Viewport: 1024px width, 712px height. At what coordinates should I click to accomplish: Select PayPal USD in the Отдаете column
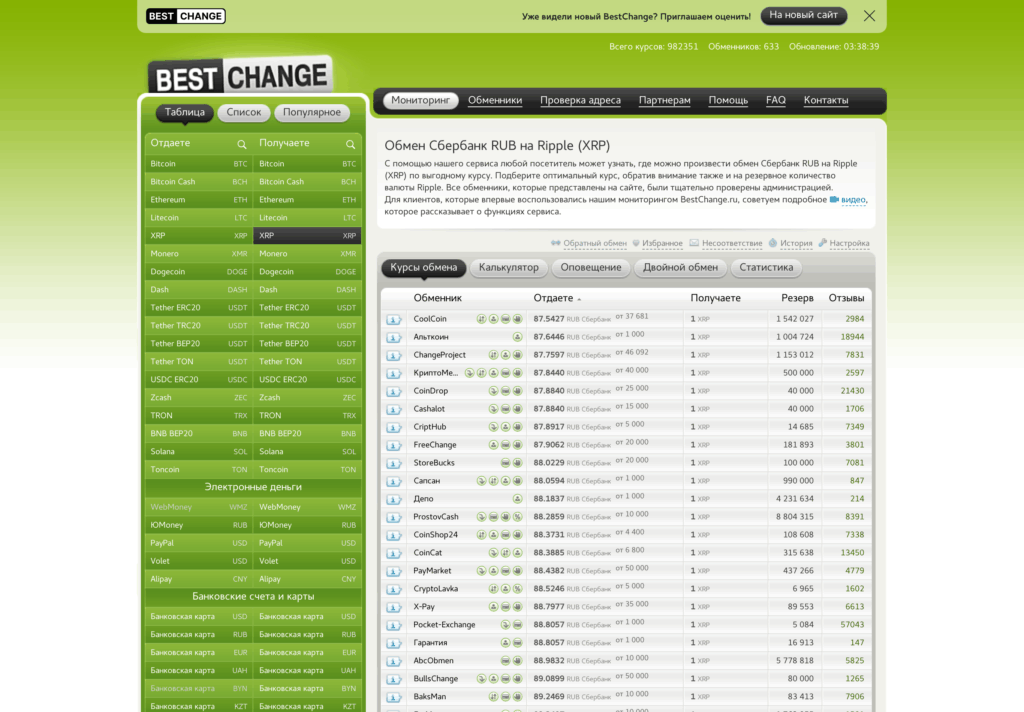tap(199, 543)
